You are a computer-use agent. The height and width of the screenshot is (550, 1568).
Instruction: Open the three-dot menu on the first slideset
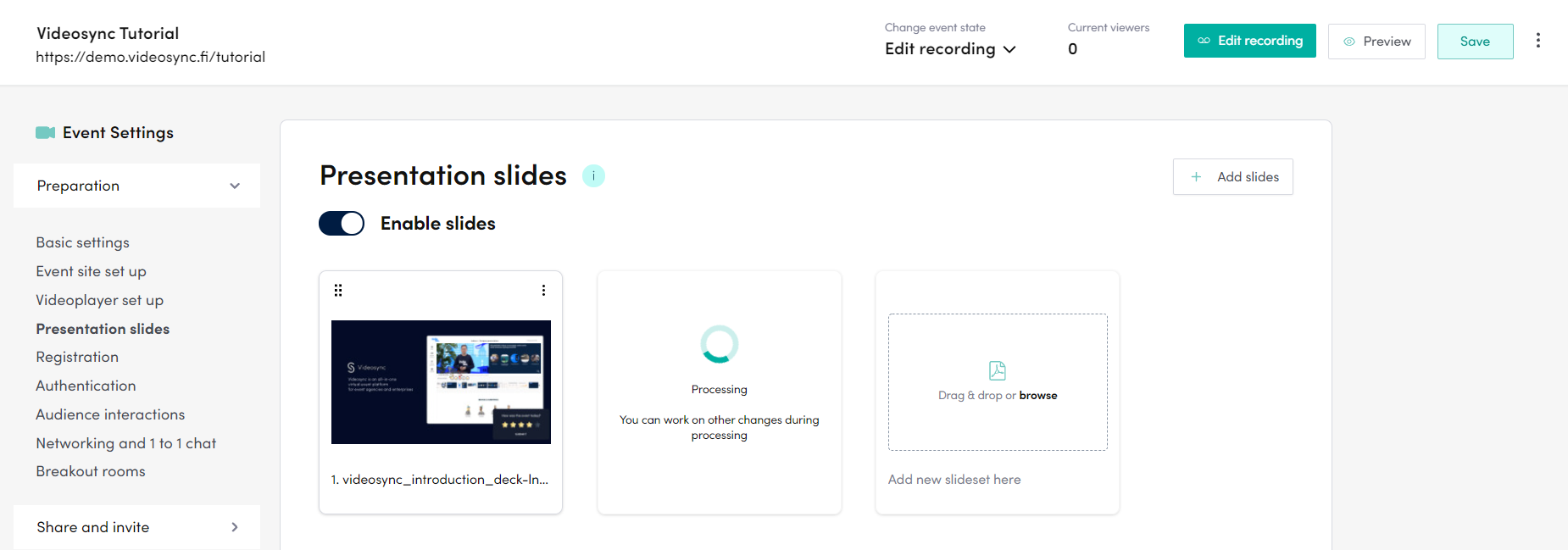543,290
